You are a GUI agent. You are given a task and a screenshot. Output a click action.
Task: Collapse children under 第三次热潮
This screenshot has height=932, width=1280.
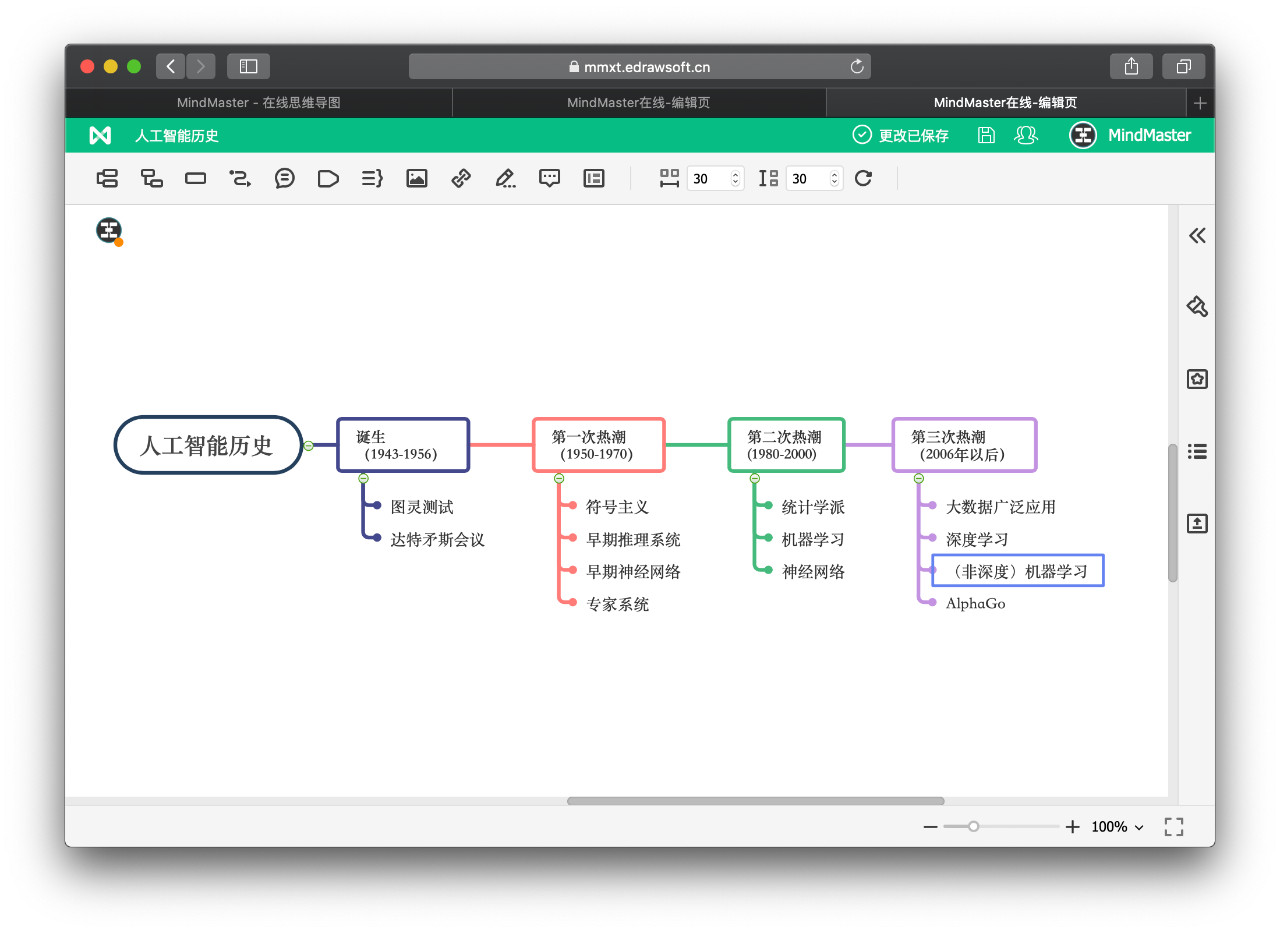pyautogui.click(x=919, y=478)
